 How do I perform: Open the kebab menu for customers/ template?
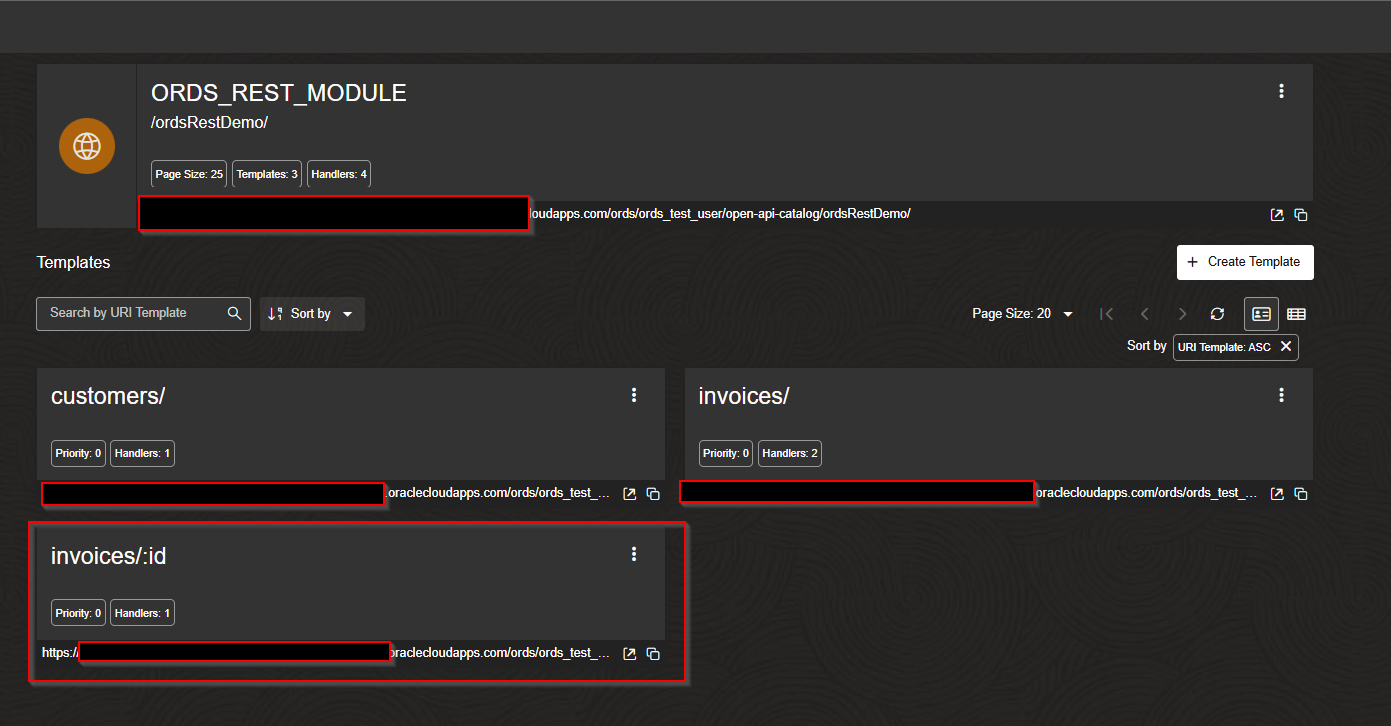(634, 395)
